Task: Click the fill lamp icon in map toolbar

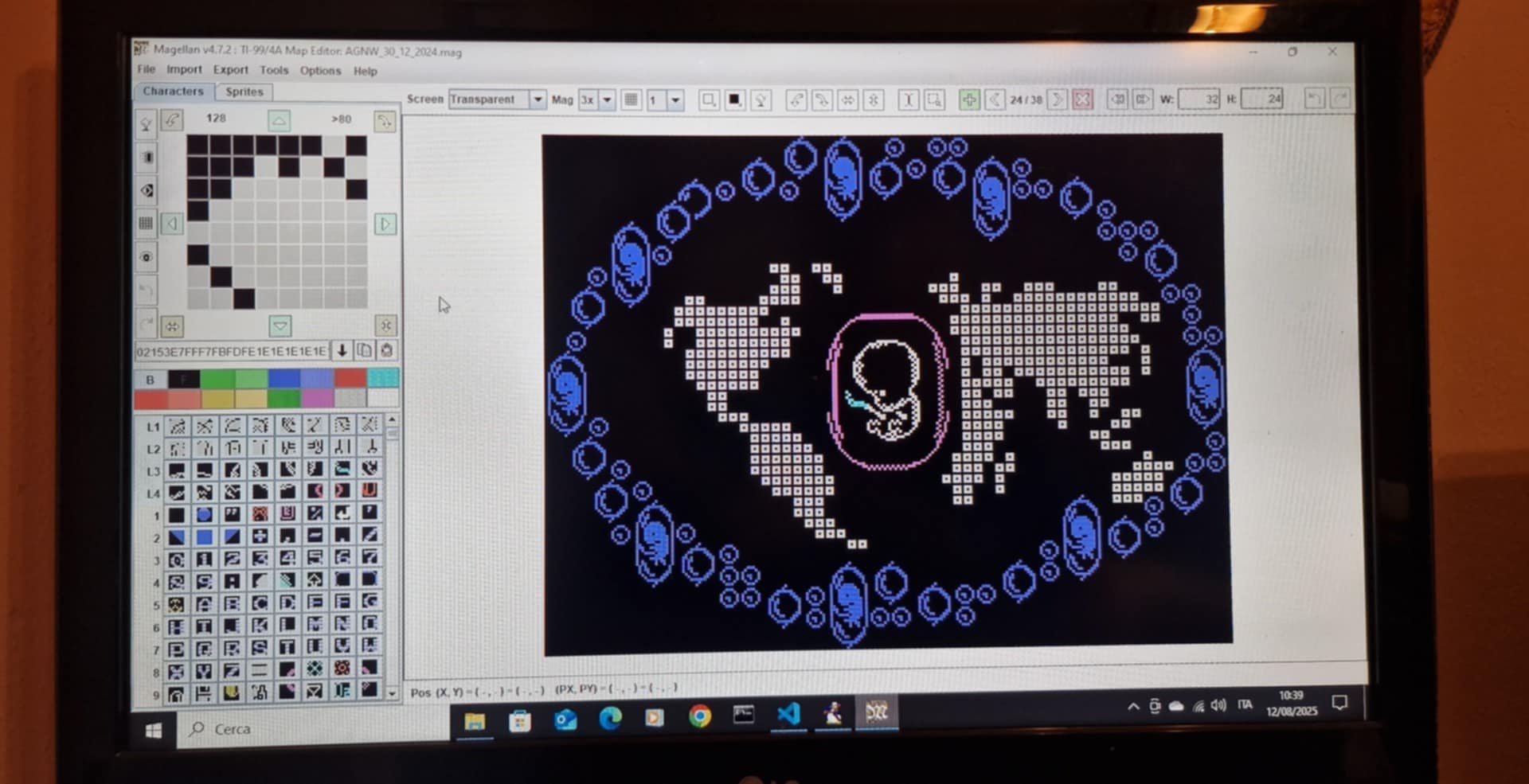Action: pos(761,99)
